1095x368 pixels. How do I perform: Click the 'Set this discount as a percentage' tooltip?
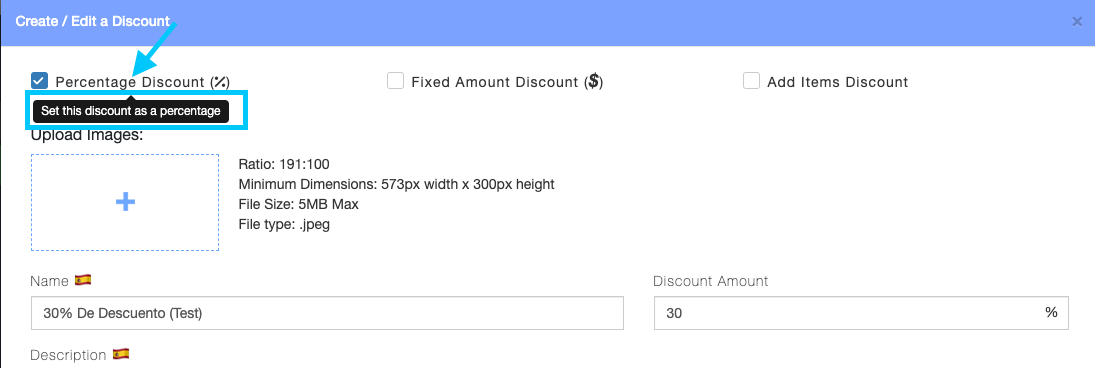coord(131,110)
